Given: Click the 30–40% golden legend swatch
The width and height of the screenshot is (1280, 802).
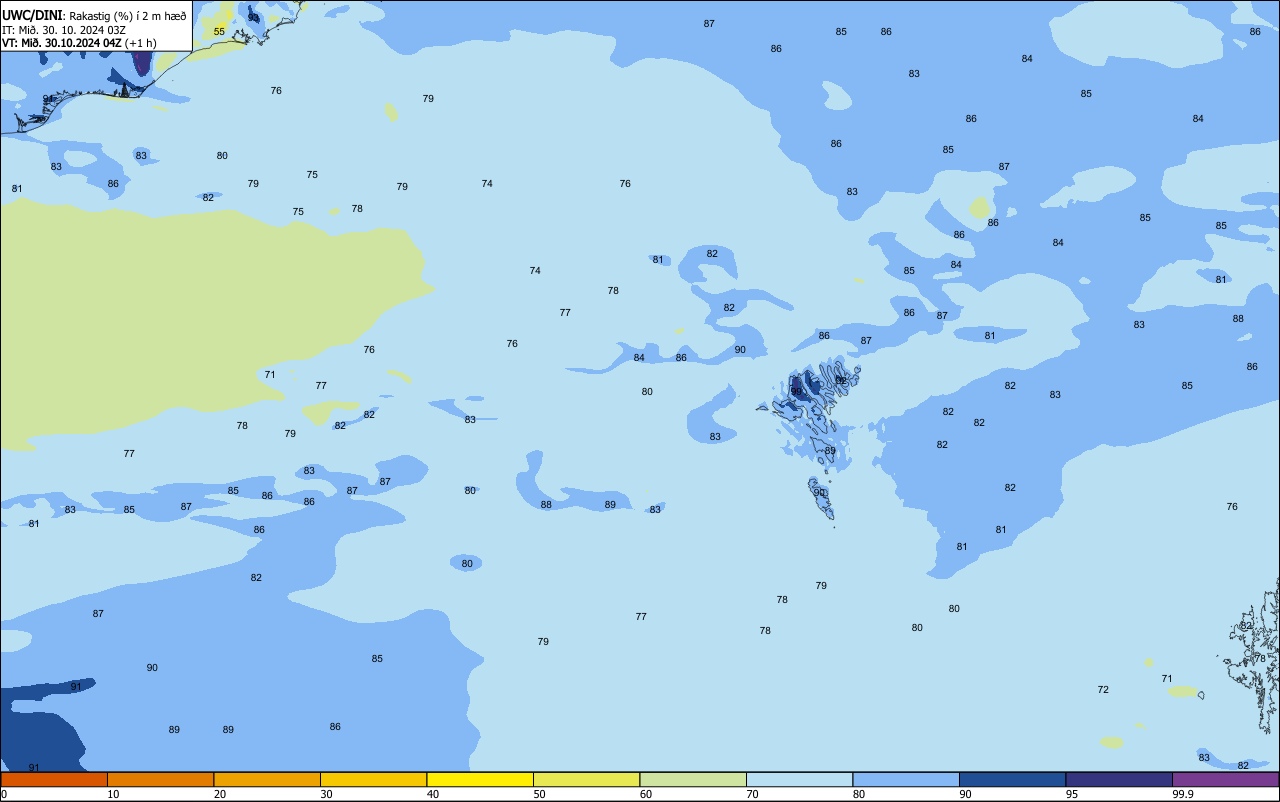Looking at the screenshot, I should [x=373, y=779].
